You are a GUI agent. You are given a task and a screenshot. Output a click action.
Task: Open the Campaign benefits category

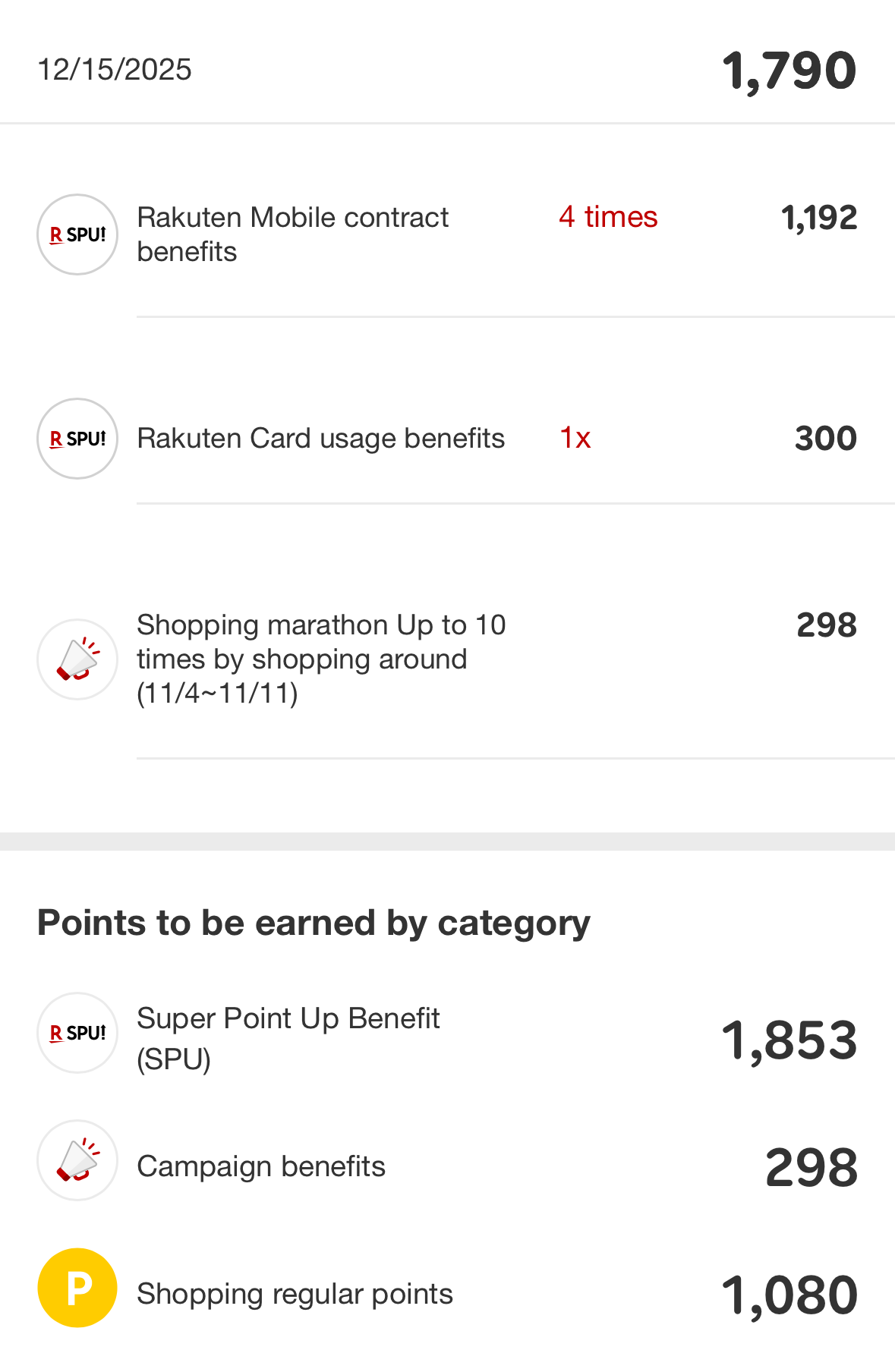tap(261, 1166)
